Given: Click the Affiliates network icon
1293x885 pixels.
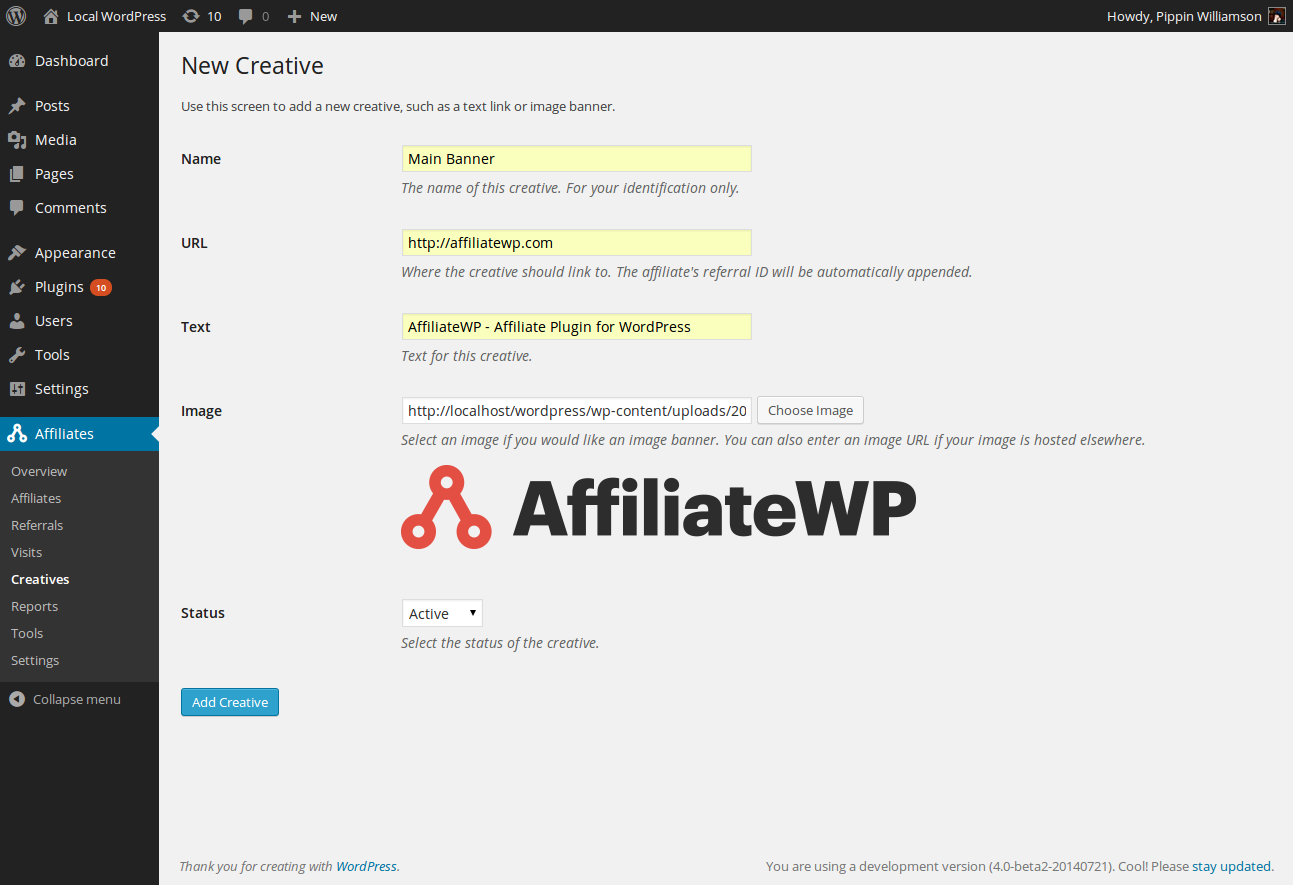Looking at the screenshot, I should [17, 434].
